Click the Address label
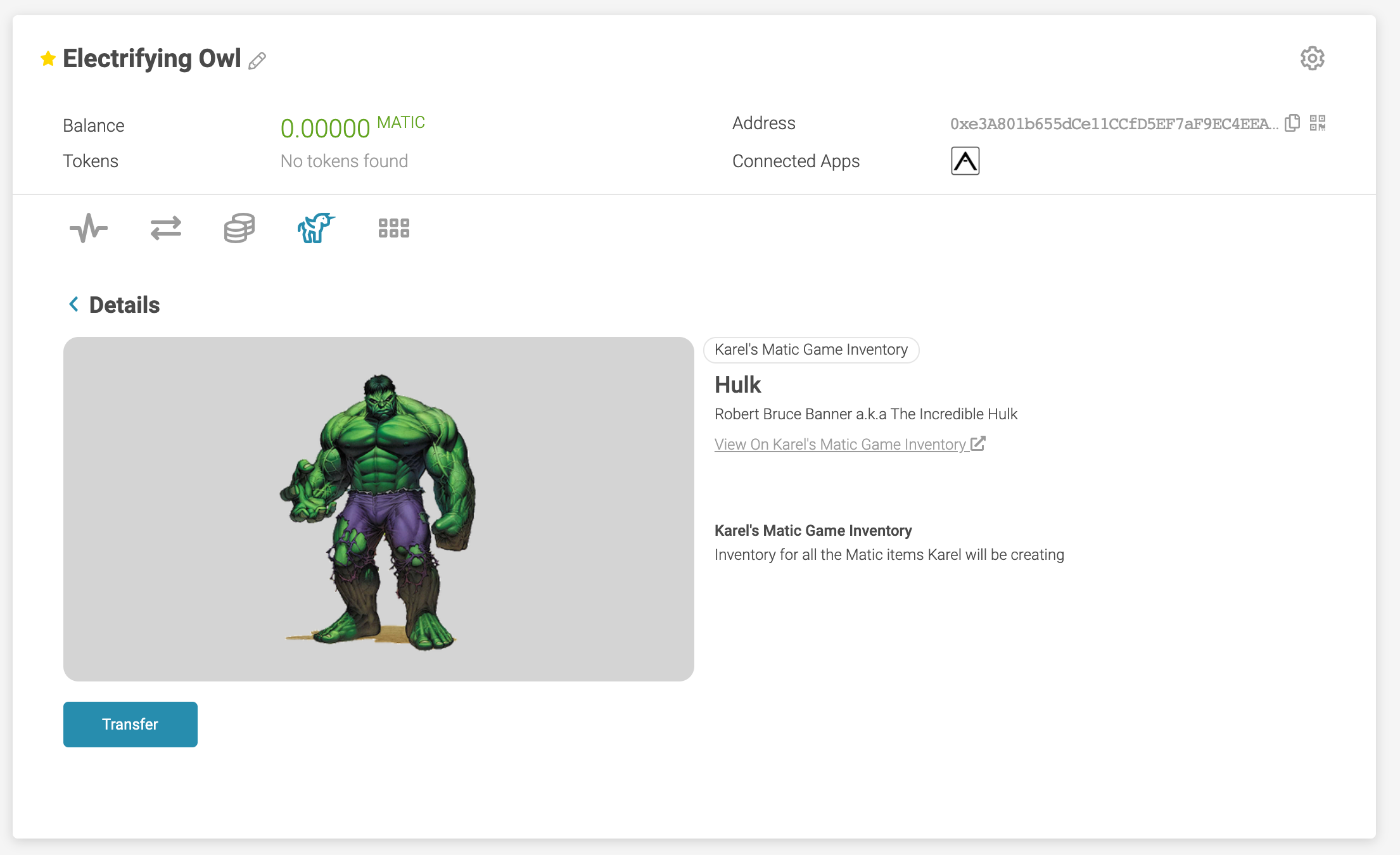 click(x=764, y=123)
